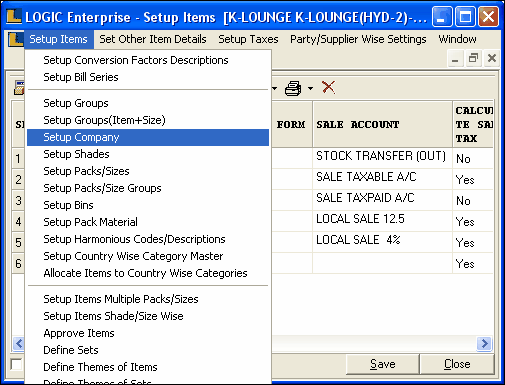505x385 pixels.
Task: Select STOCK TRANSFER (OUT) cell
Action: pos(382,158)
